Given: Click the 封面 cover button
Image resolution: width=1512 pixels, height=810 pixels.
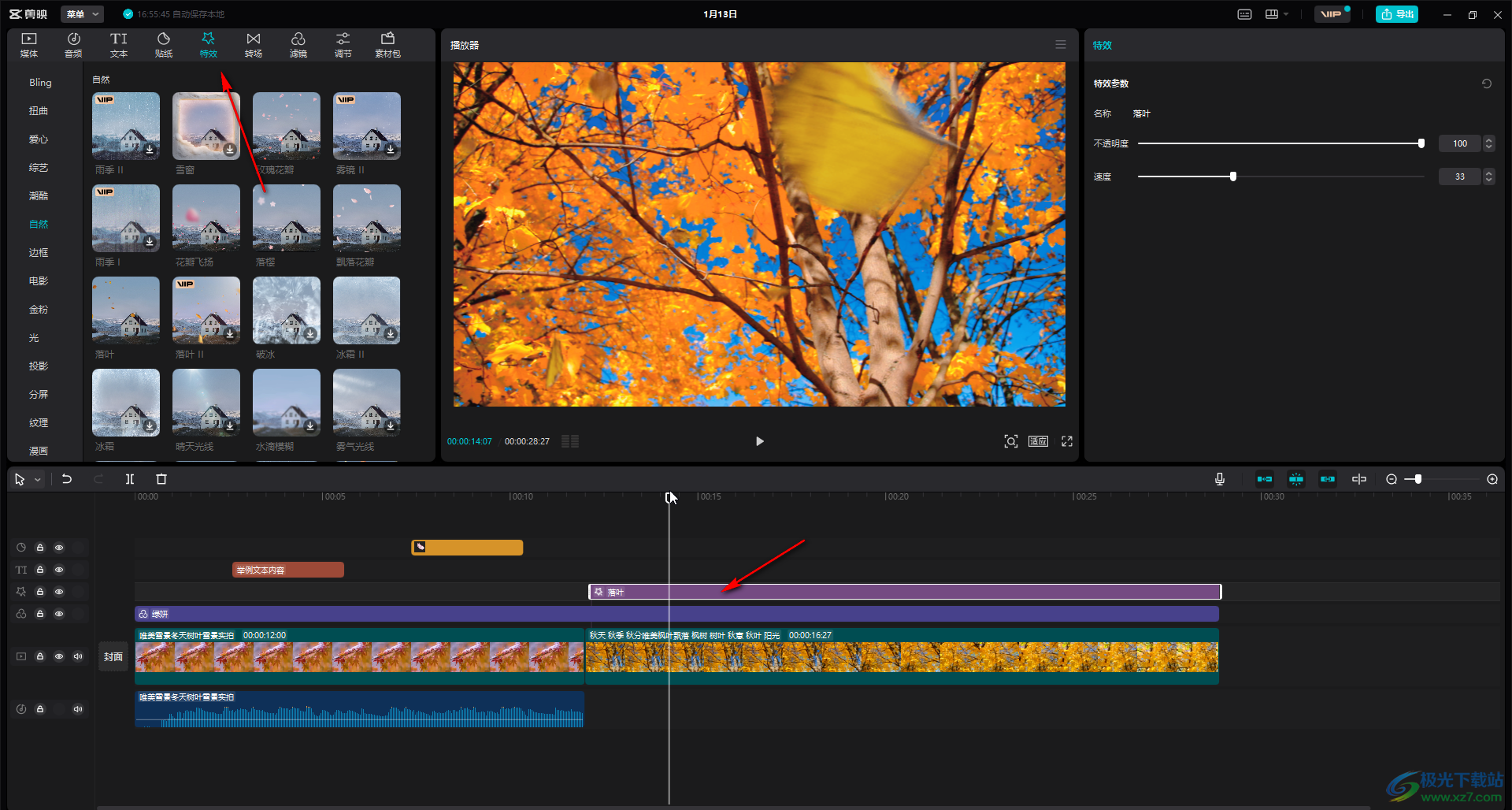Looking at the screenshot, I should [113, 656].
